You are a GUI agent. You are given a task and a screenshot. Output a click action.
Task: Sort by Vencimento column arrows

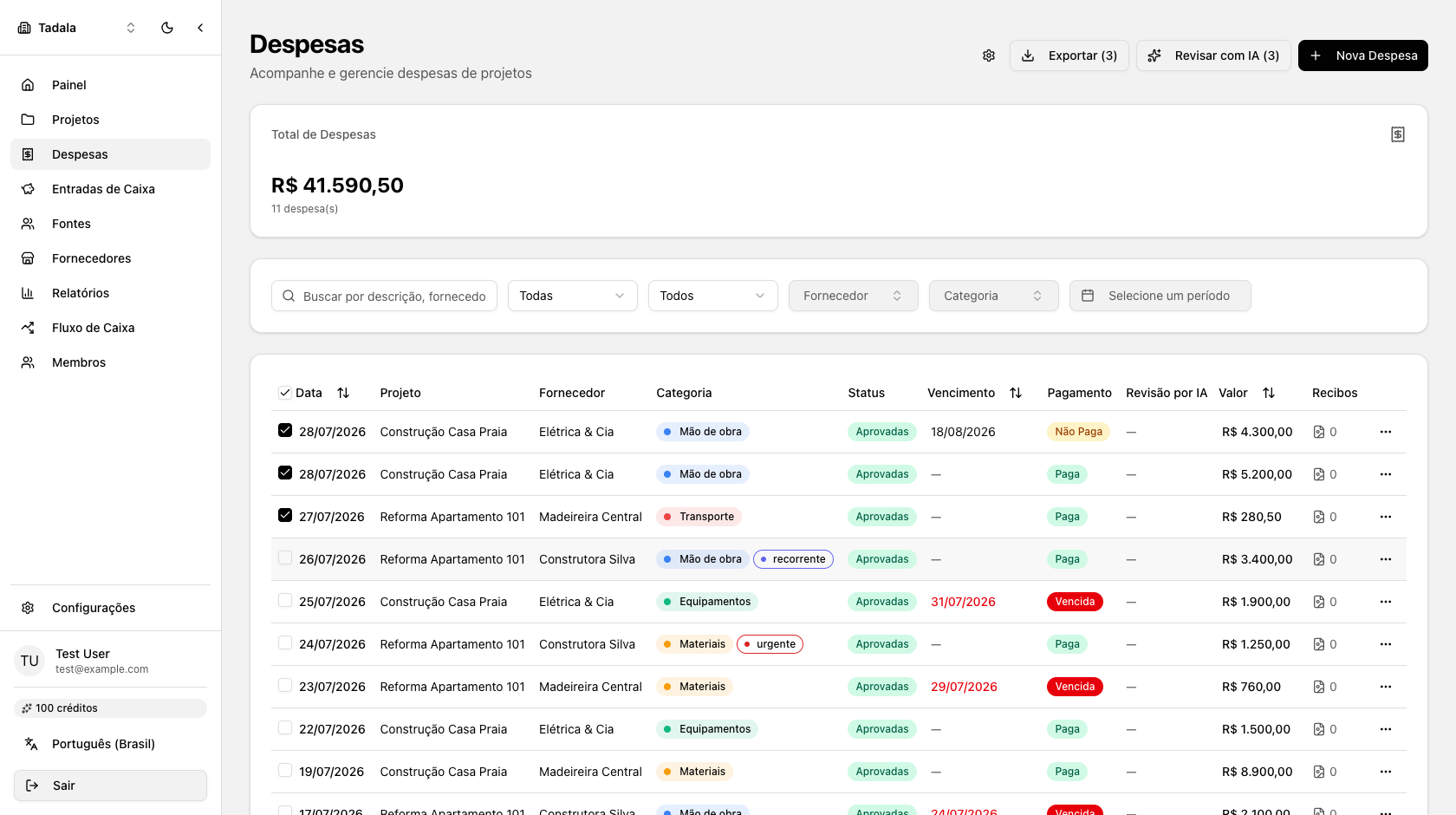click(1016, 393)
